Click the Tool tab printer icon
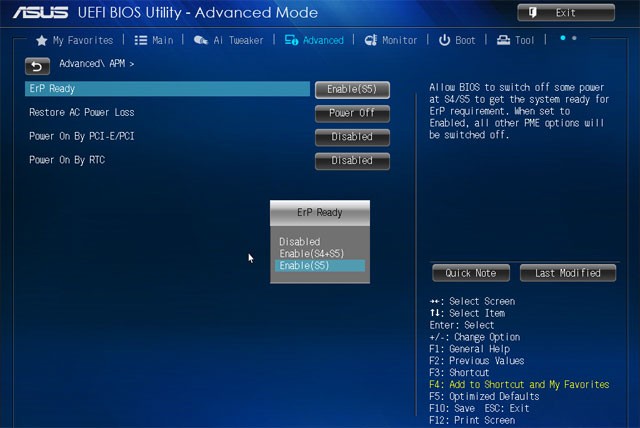Screen dimensions: 640x428 click(x=504, y=41)
